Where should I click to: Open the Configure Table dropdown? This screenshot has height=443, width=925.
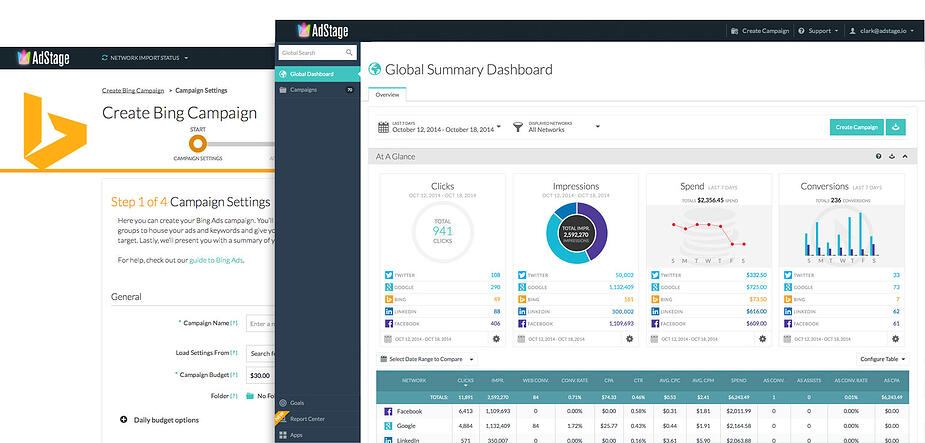point(882,359)
